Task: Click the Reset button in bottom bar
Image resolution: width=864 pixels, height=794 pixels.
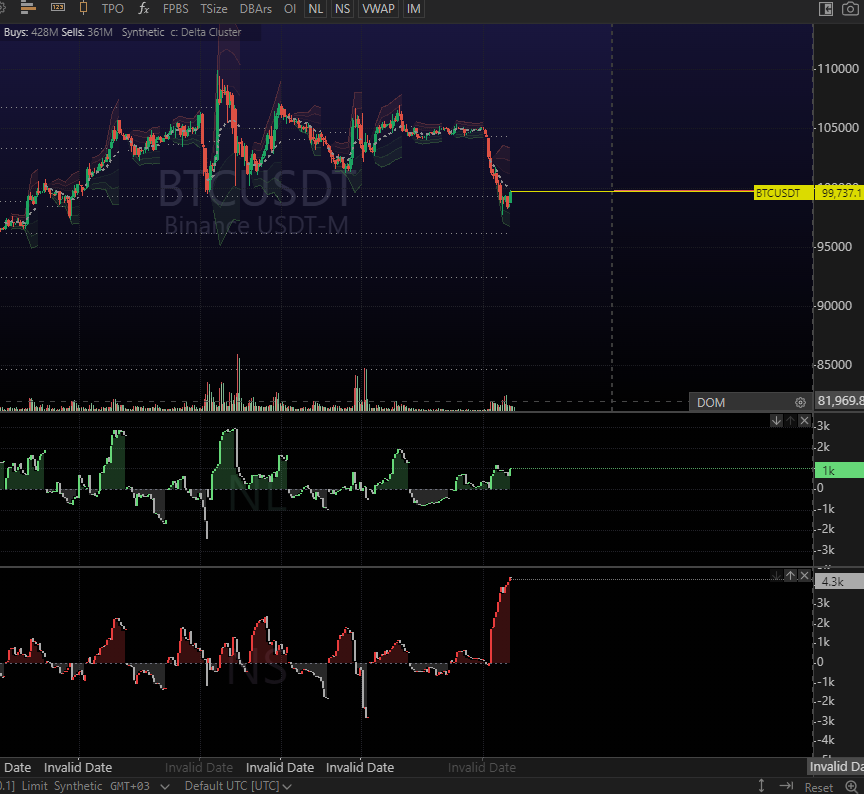Action: point(819,787)
